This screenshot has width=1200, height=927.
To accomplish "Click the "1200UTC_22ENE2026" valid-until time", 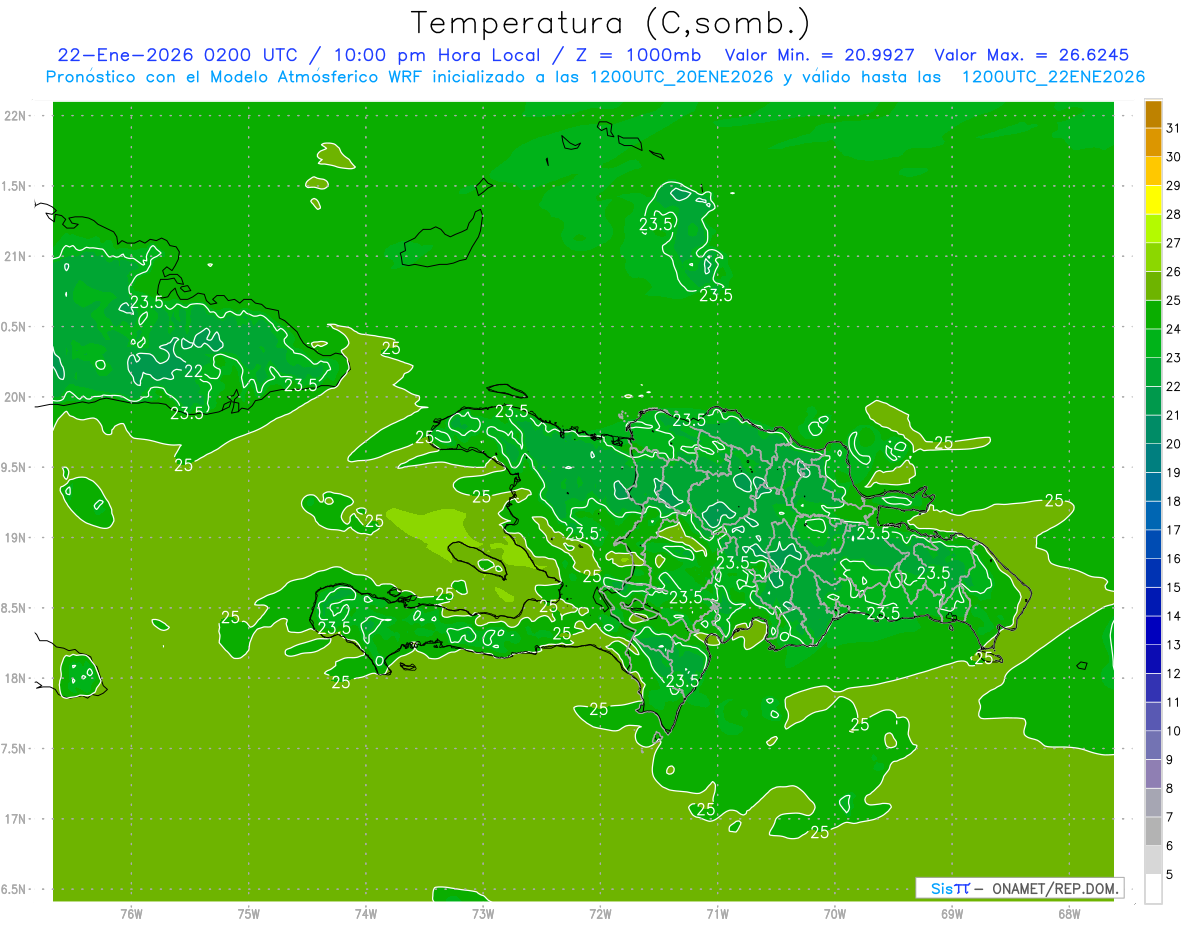I will tap(1053, 77).
